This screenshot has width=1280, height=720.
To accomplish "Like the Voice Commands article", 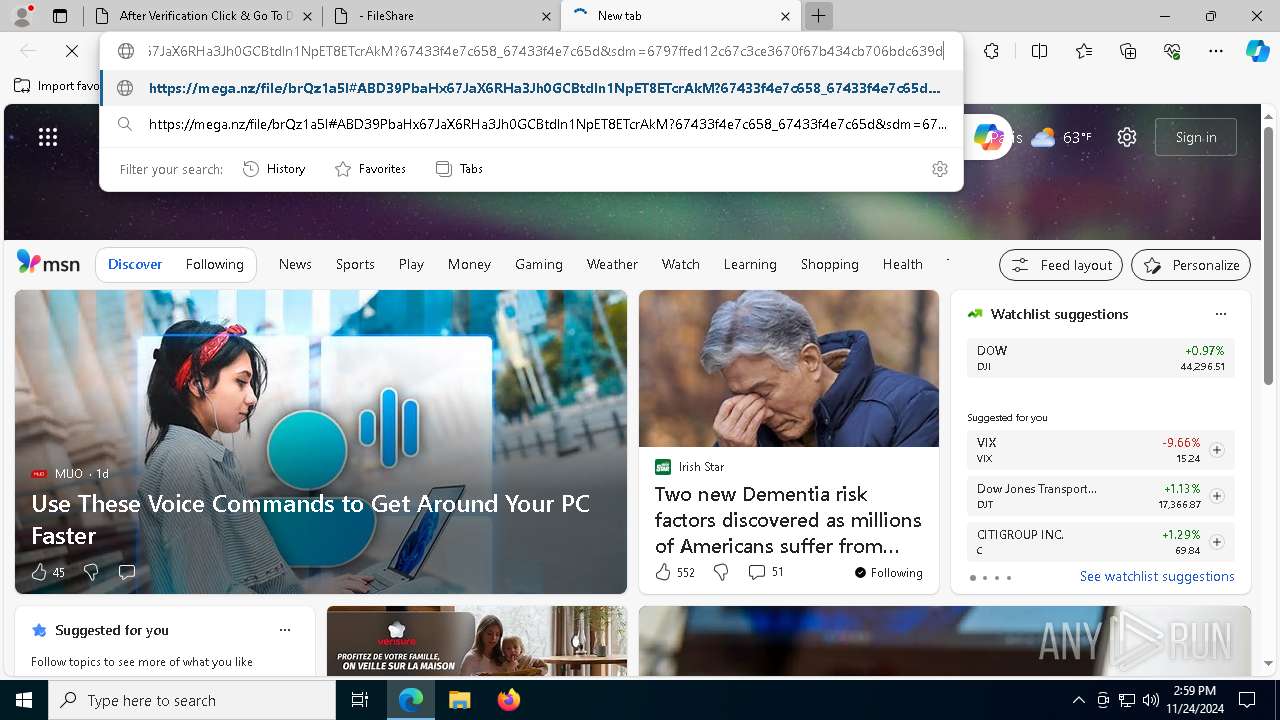I will click(x=47, y=572).
